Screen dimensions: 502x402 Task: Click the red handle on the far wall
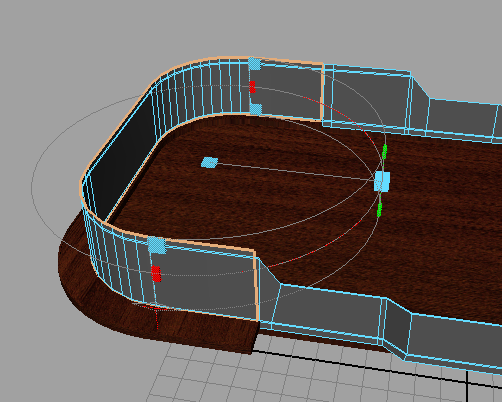(252, 87)
